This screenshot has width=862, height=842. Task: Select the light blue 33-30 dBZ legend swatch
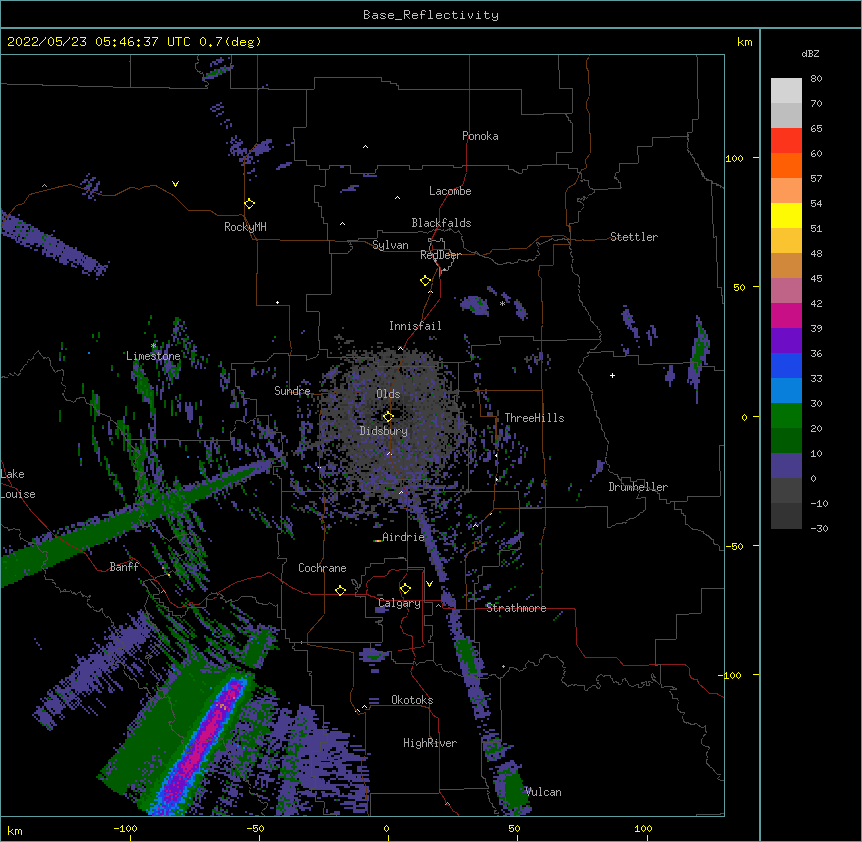[786, 391]
